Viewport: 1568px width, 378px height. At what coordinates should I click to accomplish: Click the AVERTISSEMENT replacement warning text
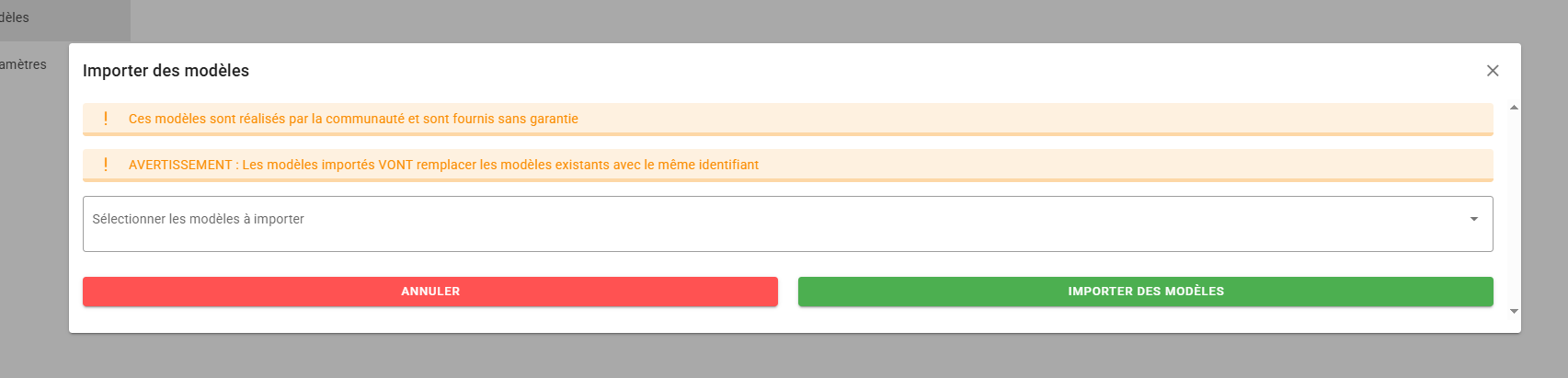coord(443,165)
